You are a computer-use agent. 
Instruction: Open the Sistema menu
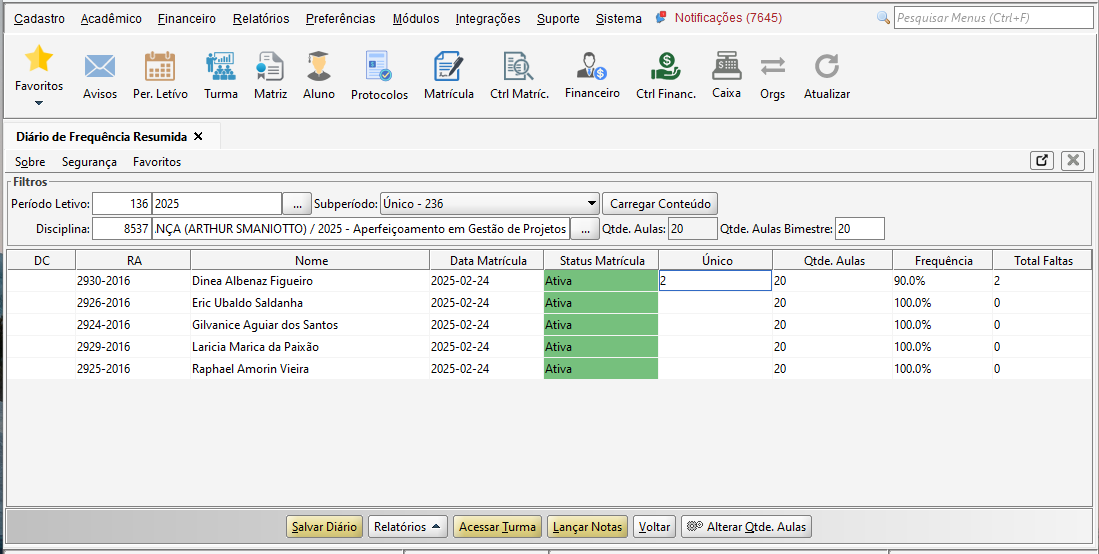[618, 19]
